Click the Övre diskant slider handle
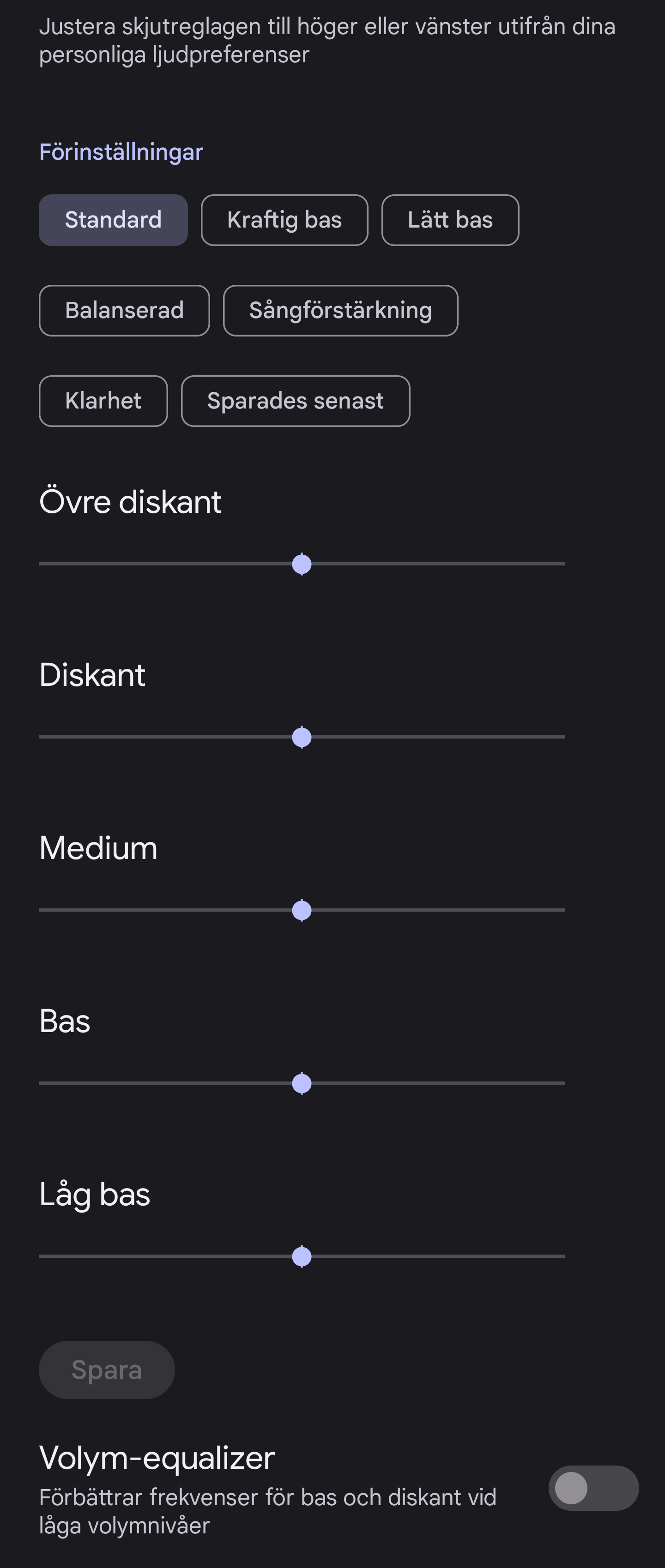Screen dimensions: 665x1568 click(302, 564)
